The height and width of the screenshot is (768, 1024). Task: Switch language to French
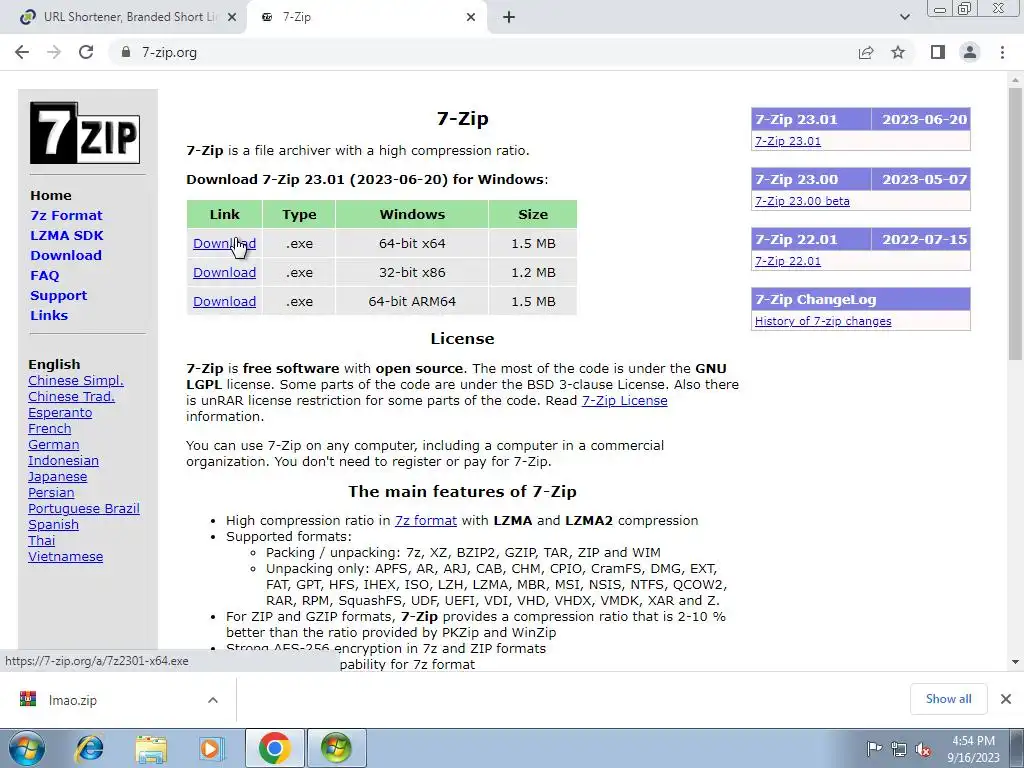(50, 428)
